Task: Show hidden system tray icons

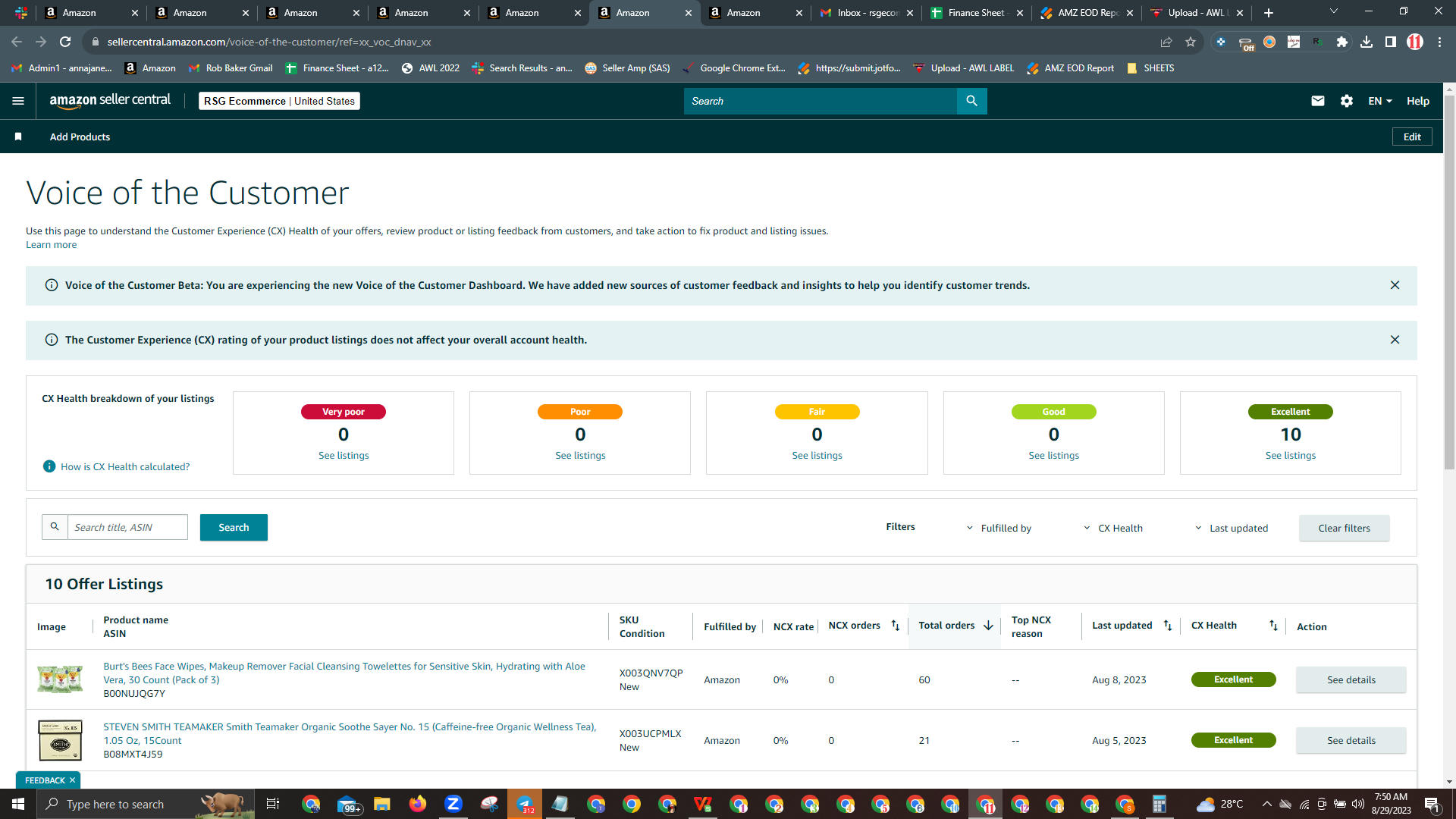Action: [x=1266, y=804]
